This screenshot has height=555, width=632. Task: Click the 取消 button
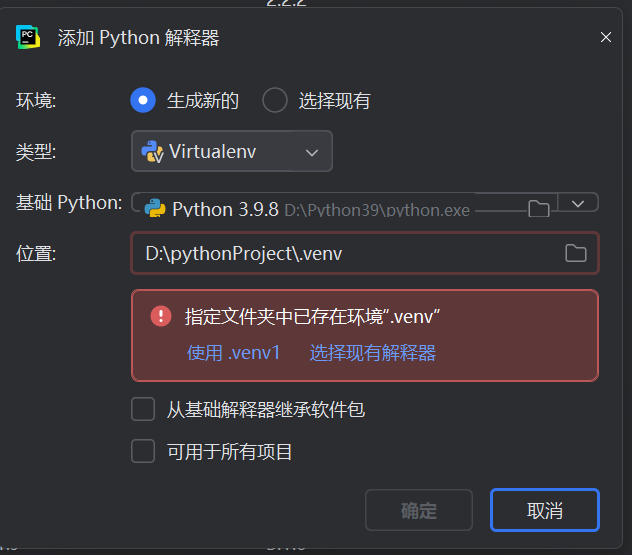[x=545, y=510]
